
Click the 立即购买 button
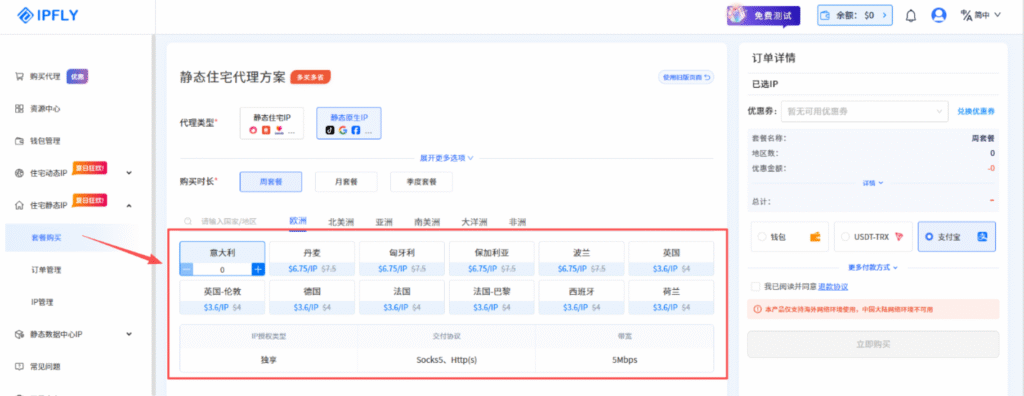pos(873,344)
